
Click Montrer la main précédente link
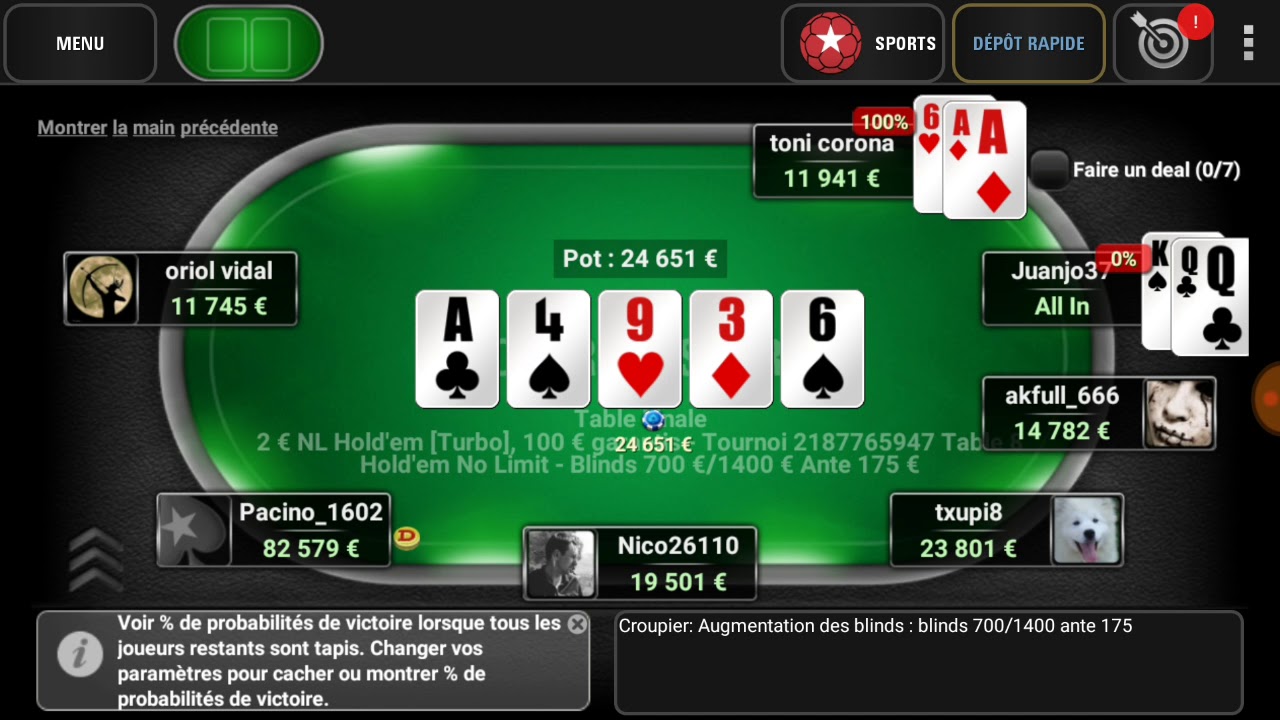pos(157,128)
